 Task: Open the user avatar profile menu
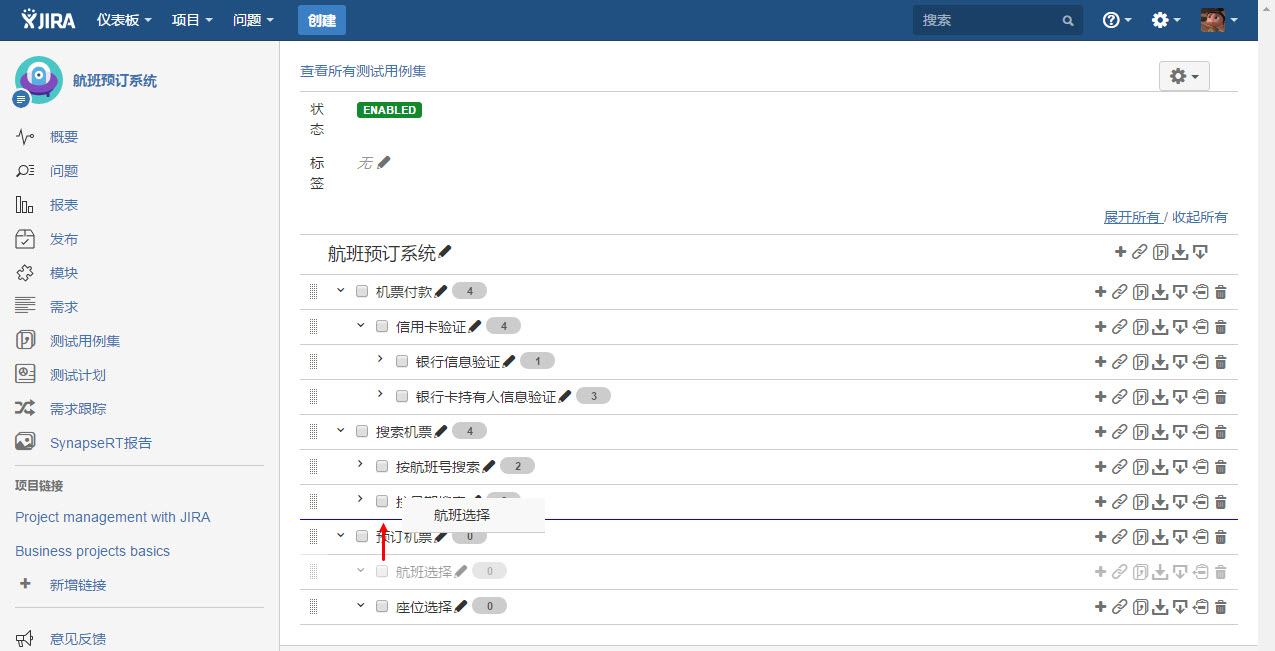coord(1220,20)
